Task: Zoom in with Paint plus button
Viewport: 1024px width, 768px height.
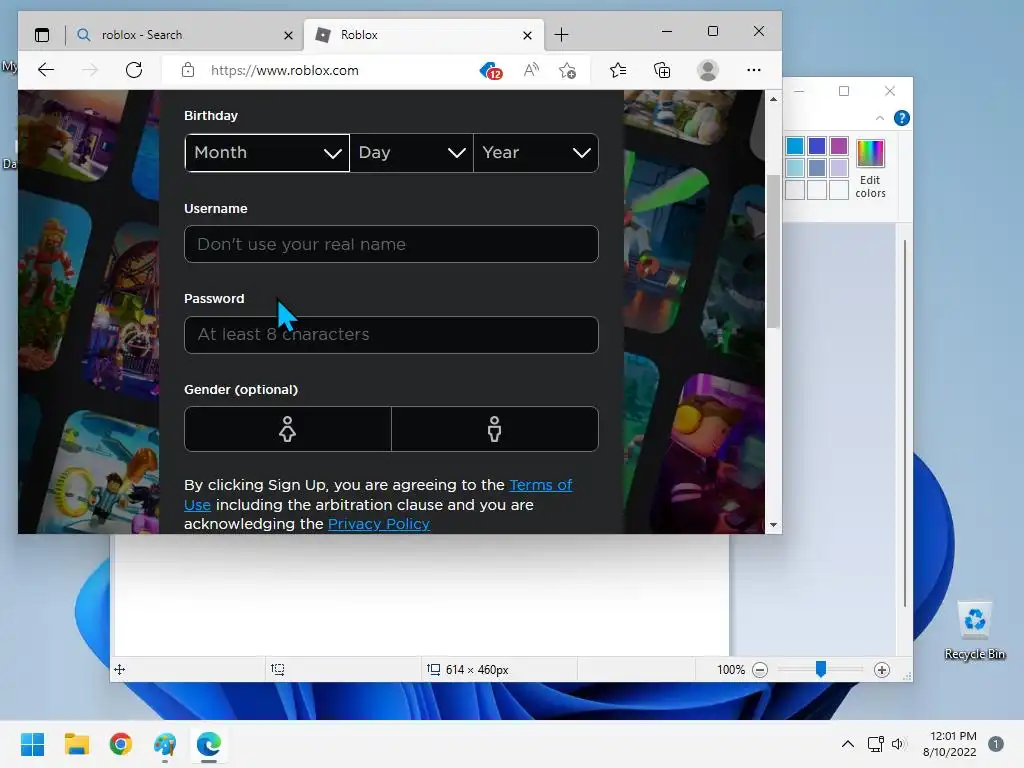Action: point(882,669)
